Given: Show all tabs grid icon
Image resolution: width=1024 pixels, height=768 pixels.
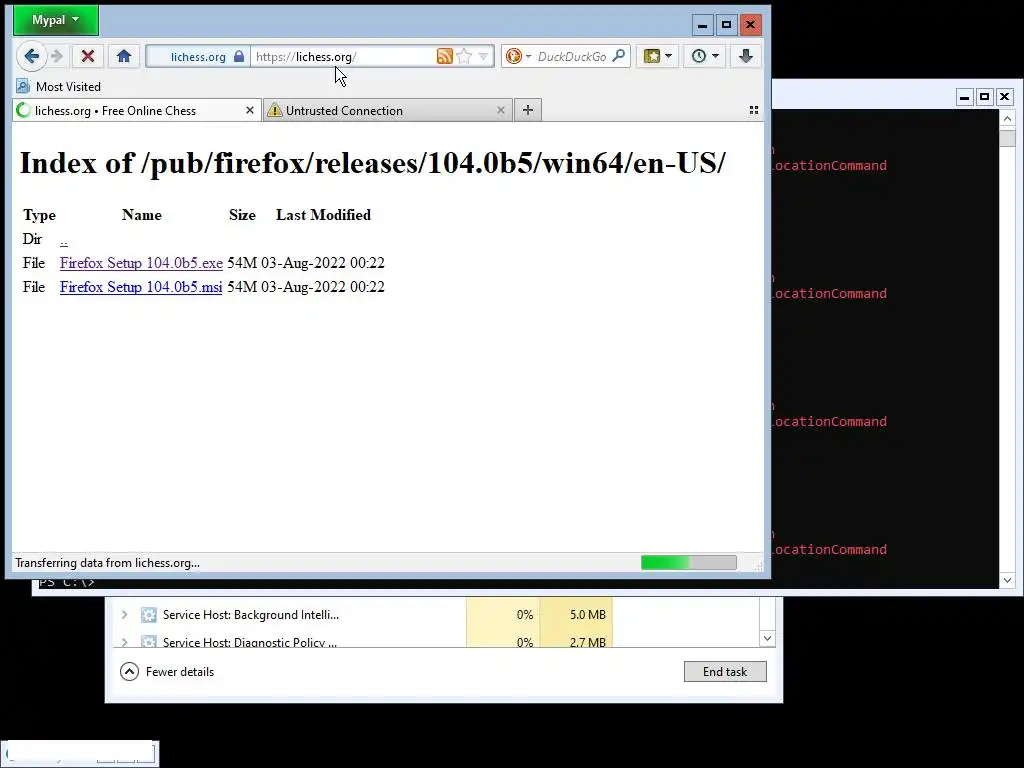Looking at the screenshot, I should (x=754, y=110).
